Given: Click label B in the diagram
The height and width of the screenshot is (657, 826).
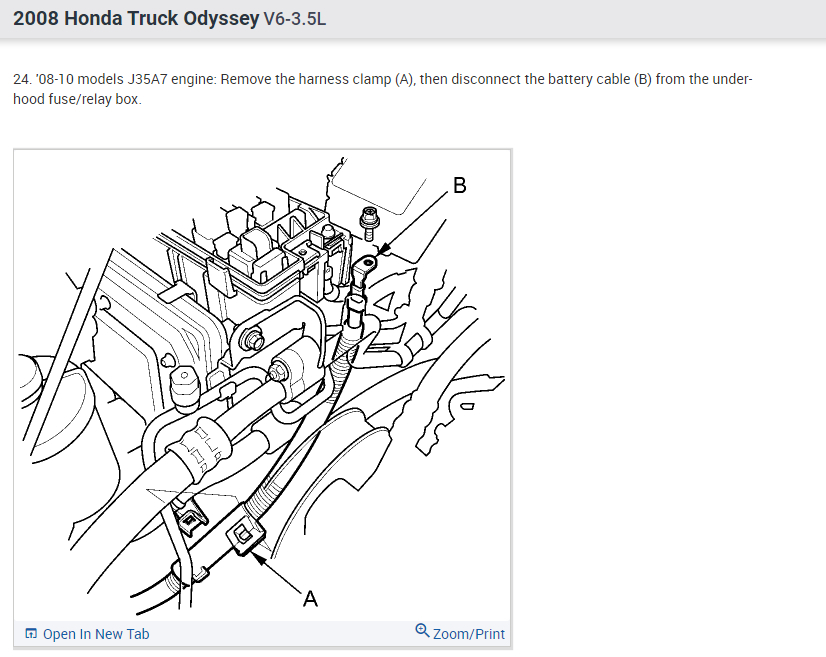Looking at the screenshot, I should (459, 185).
